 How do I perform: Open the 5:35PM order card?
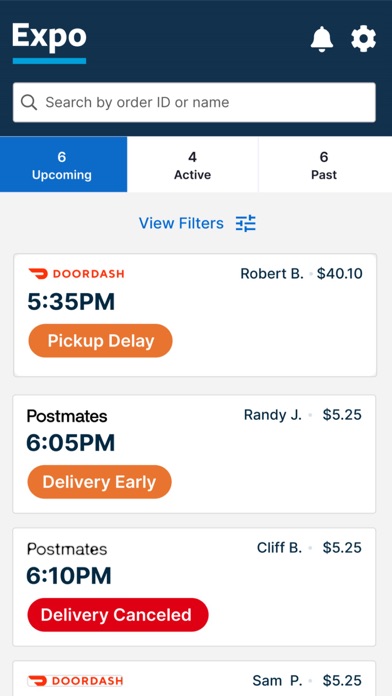195,315
